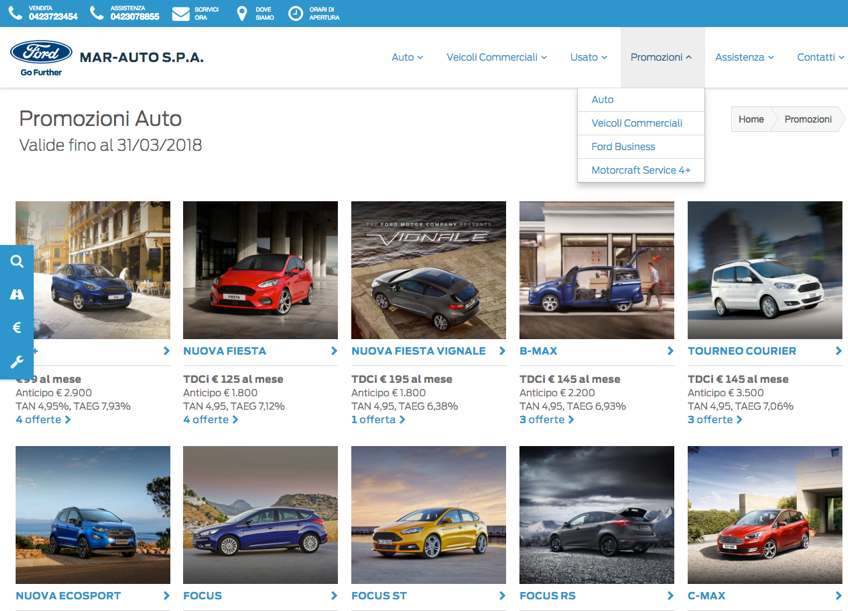Open the Tourneo Courier car thumbnail

pyautogui.click(x=764, y=270)
